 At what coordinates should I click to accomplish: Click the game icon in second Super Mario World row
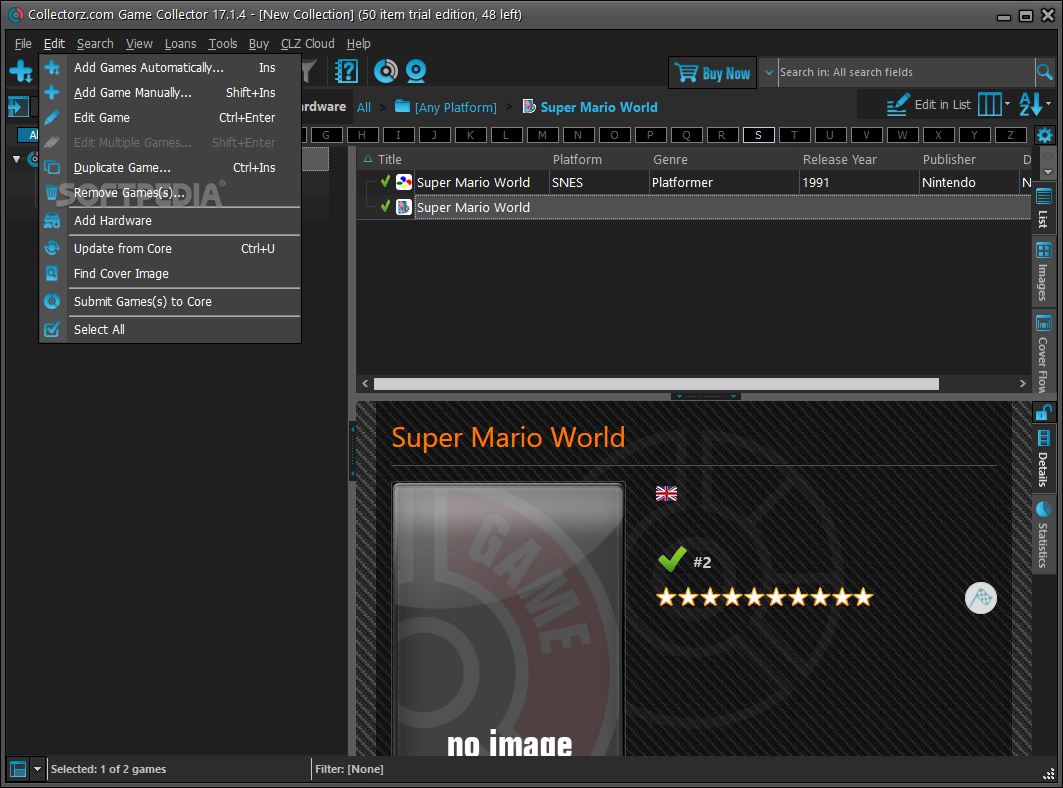point(404,207)
